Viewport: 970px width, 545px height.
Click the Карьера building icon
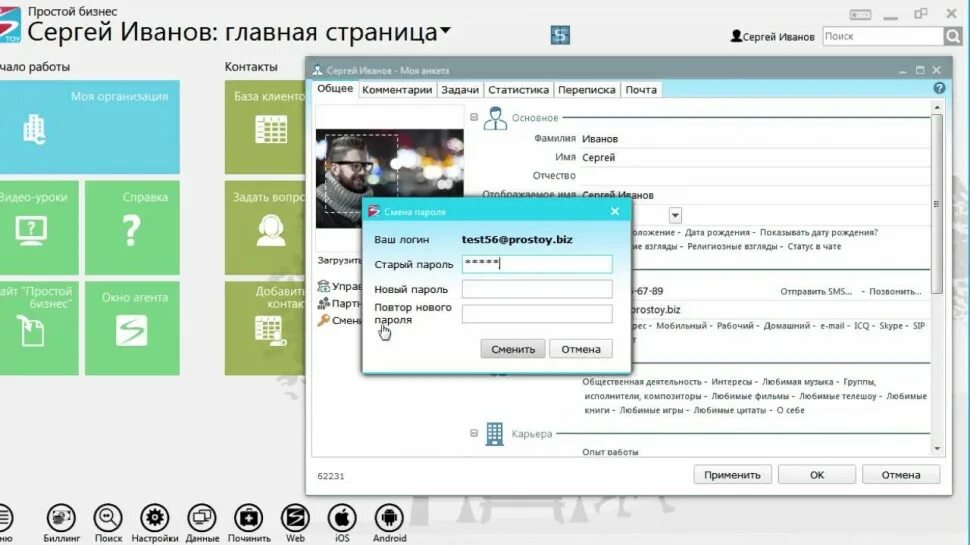(494, 434)
